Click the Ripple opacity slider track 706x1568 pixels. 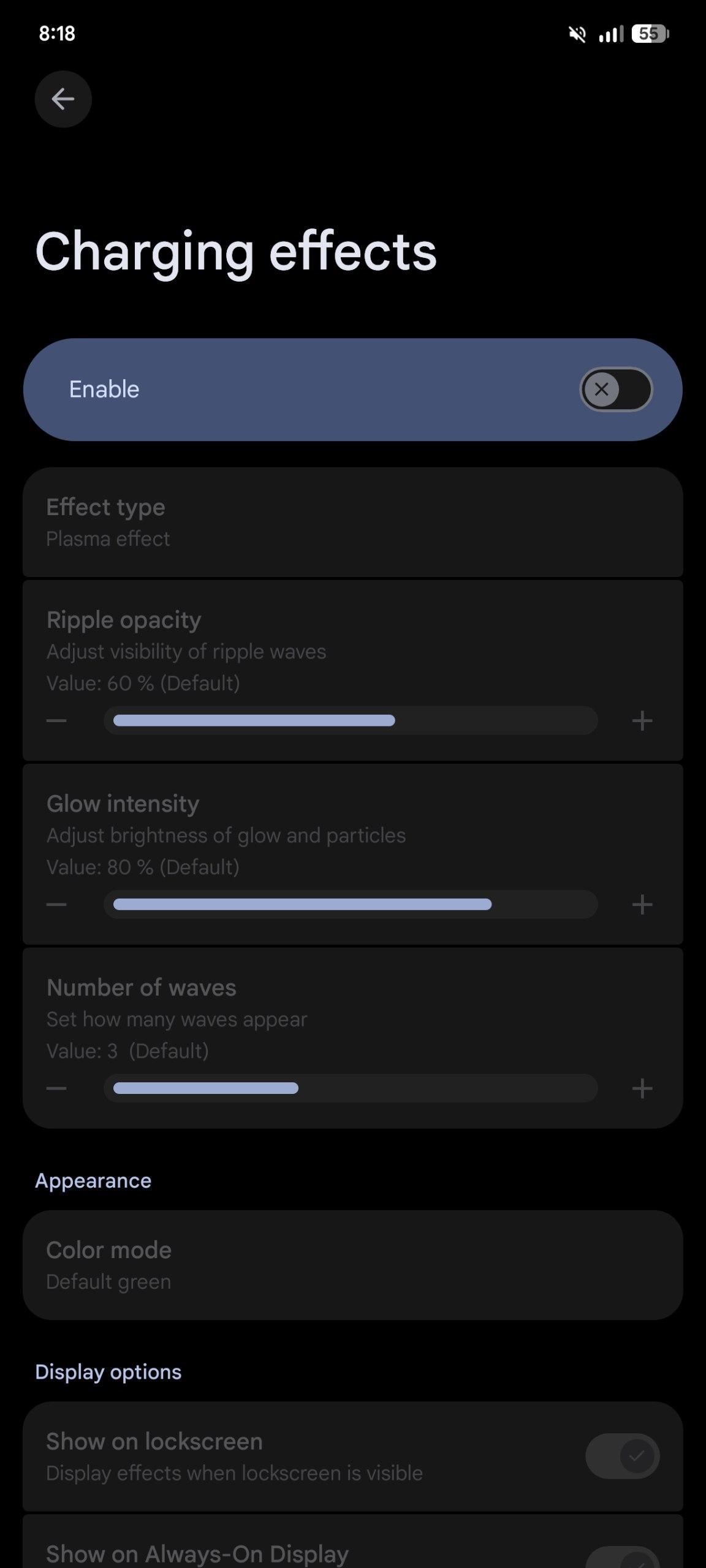click(x=351, y=721)
